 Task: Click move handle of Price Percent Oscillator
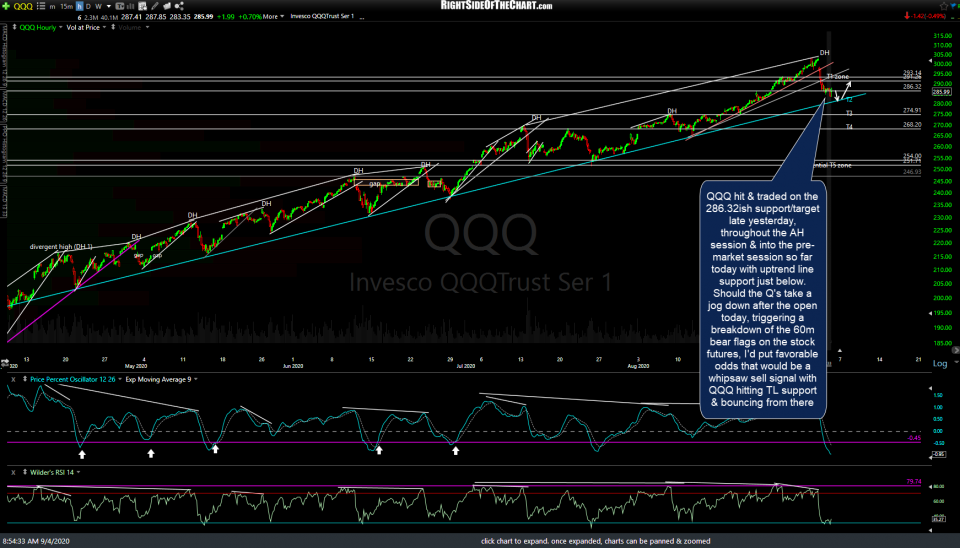tap(24, 380)
